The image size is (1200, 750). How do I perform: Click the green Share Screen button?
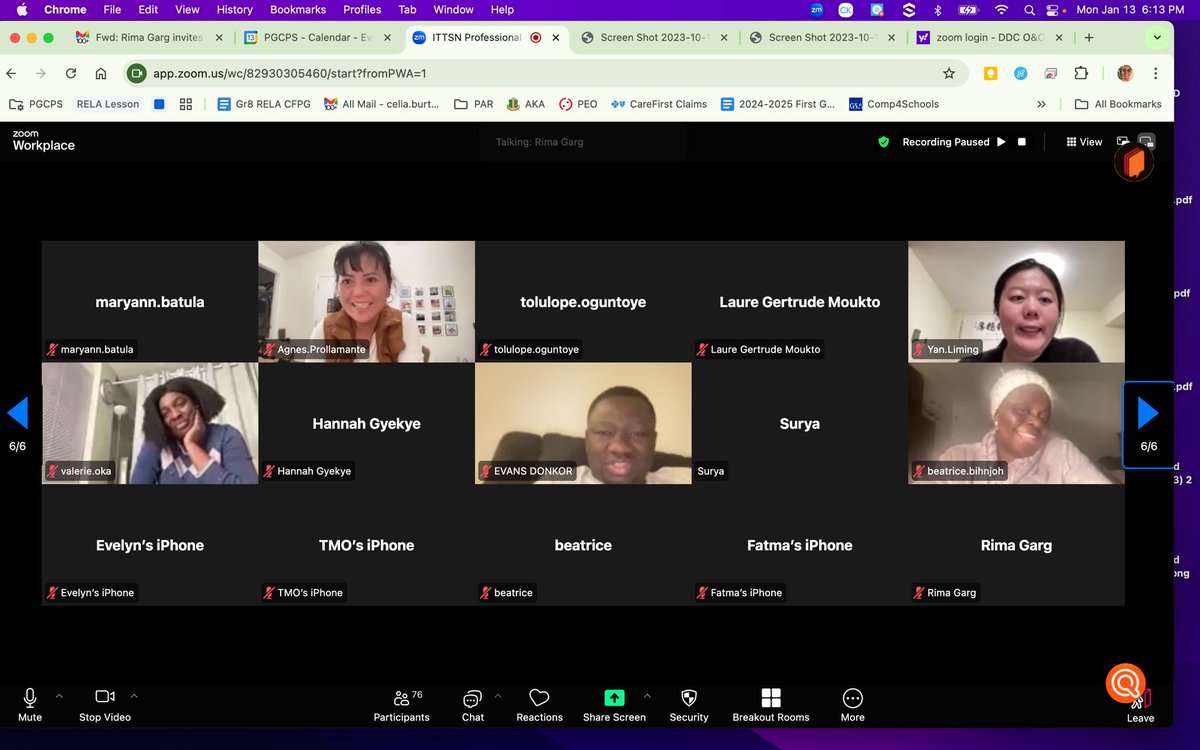pyautogui.click(x=614, y=704)
